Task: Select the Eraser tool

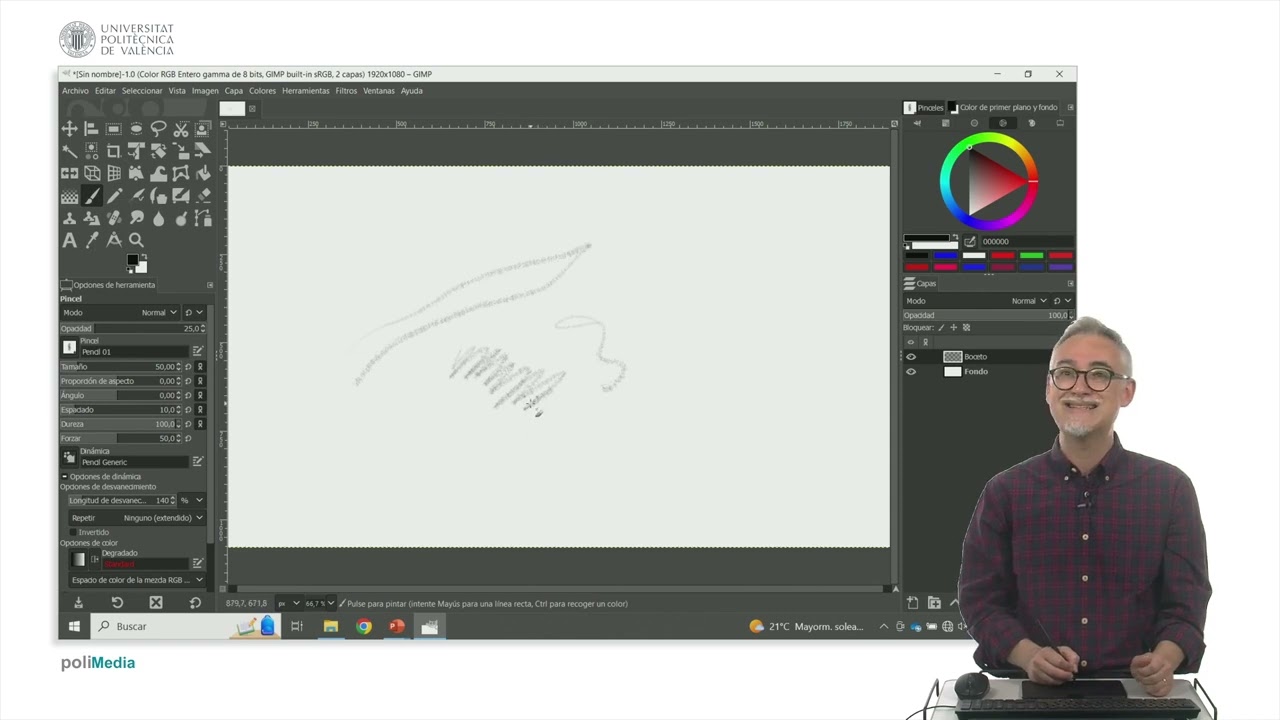Action: [202, 196]
